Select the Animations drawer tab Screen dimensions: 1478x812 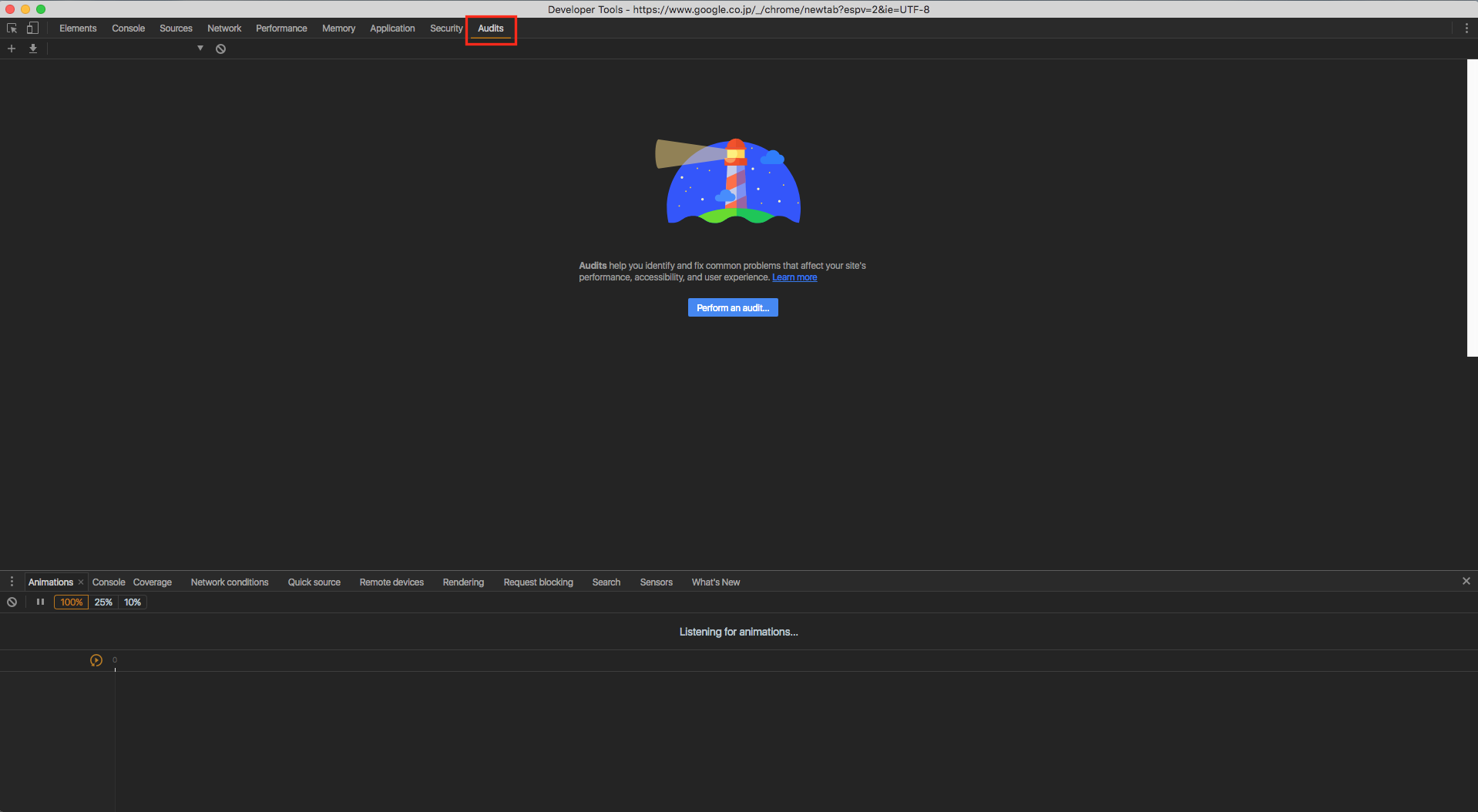[x=51, y=582]
